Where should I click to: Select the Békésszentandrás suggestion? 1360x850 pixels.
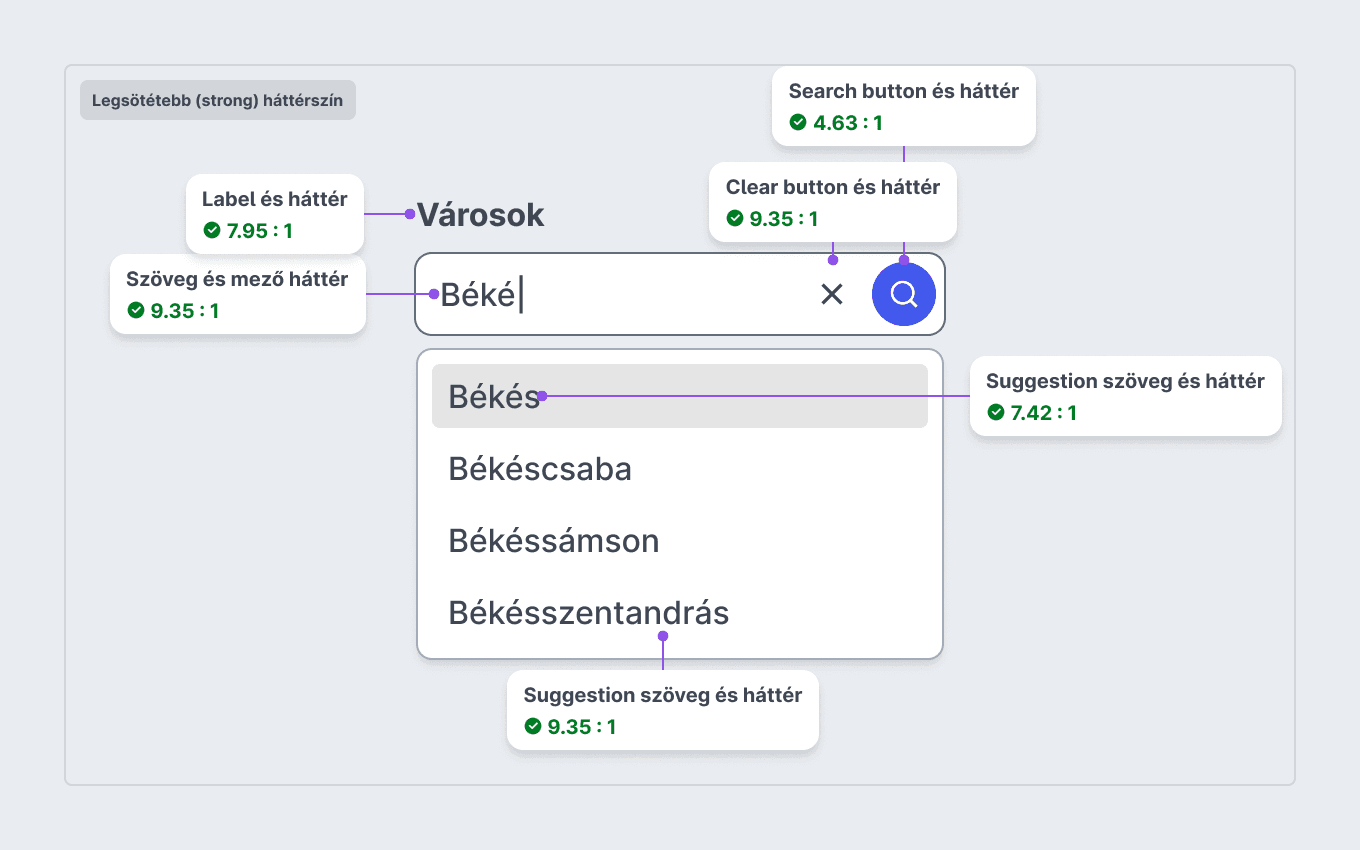click(680, 612)
